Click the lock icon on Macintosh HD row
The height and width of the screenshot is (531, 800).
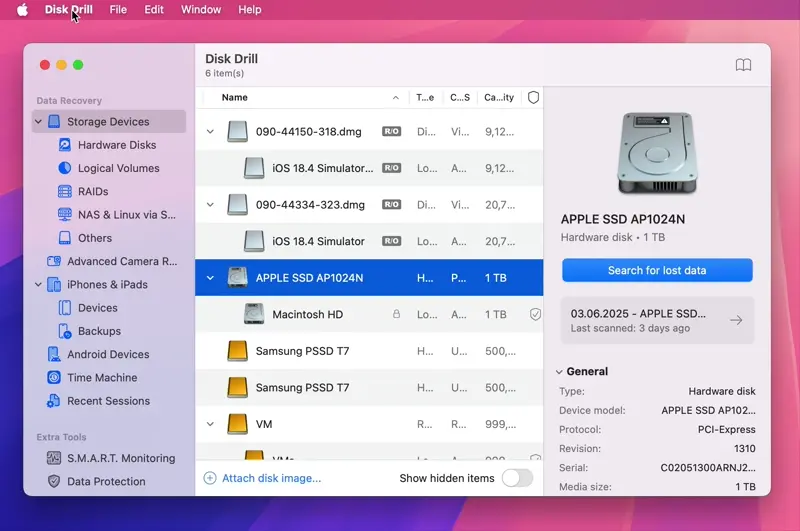pyautogui.click(x=396, y=314)
